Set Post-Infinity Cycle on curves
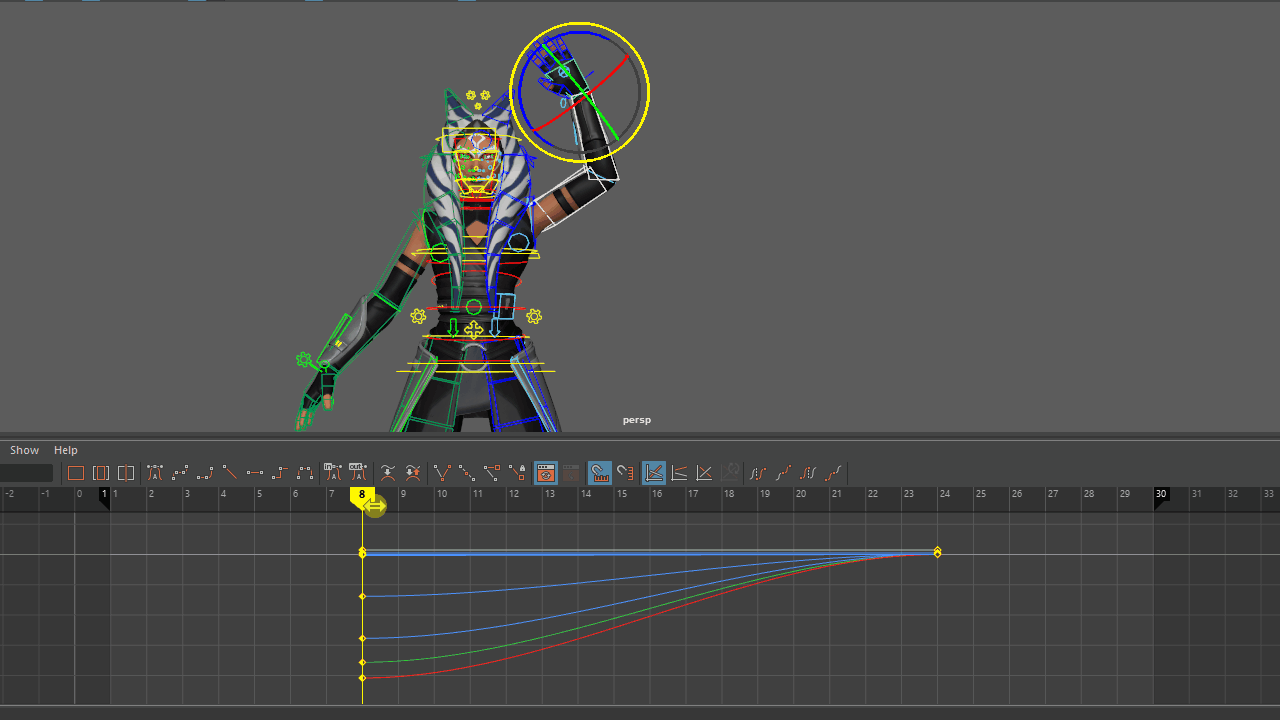 [x=808, y=473]
